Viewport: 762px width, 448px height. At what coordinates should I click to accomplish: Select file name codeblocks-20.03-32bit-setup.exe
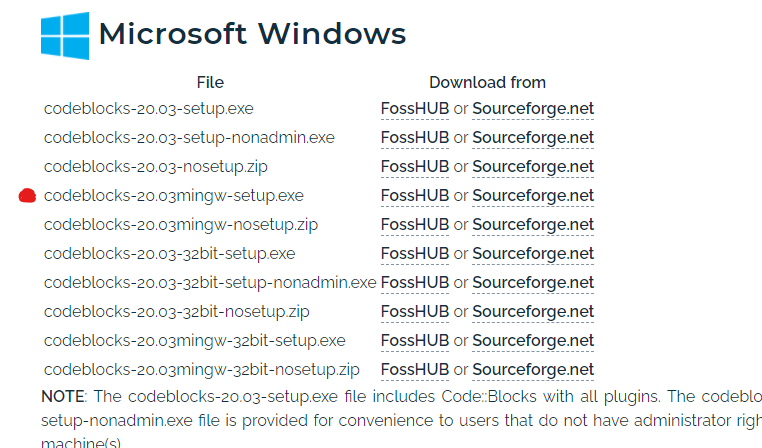pyautogui.click(x=170, y=254)
